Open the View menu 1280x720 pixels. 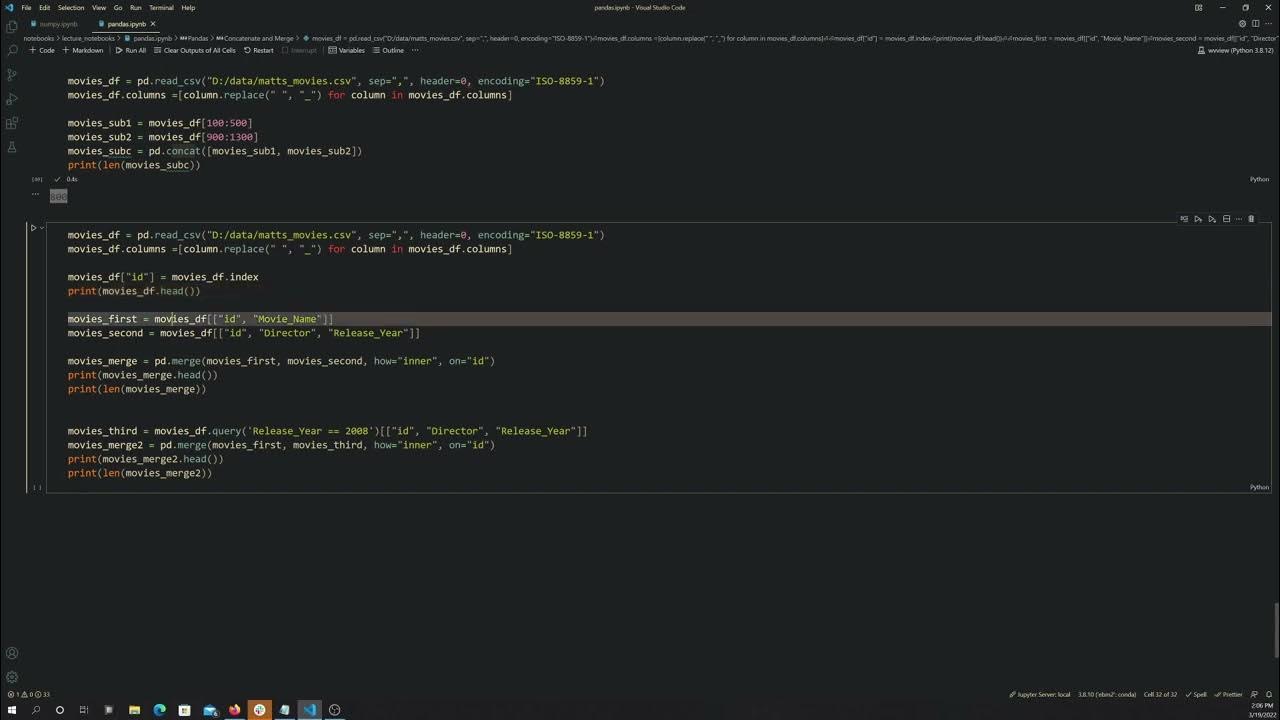click(99, 7)
